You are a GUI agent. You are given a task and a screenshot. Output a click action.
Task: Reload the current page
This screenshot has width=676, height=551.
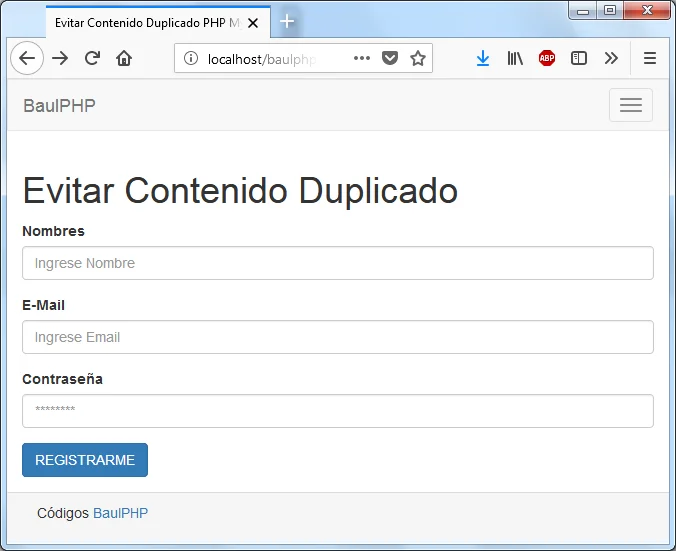(92, 58)
